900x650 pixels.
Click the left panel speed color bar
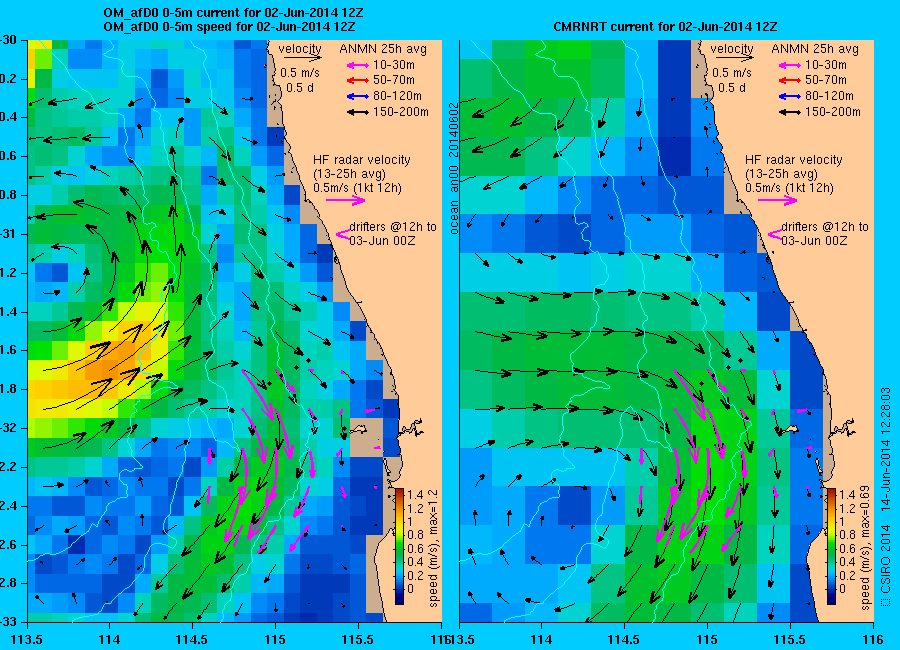pyautogui.click(x=399, y=546)
